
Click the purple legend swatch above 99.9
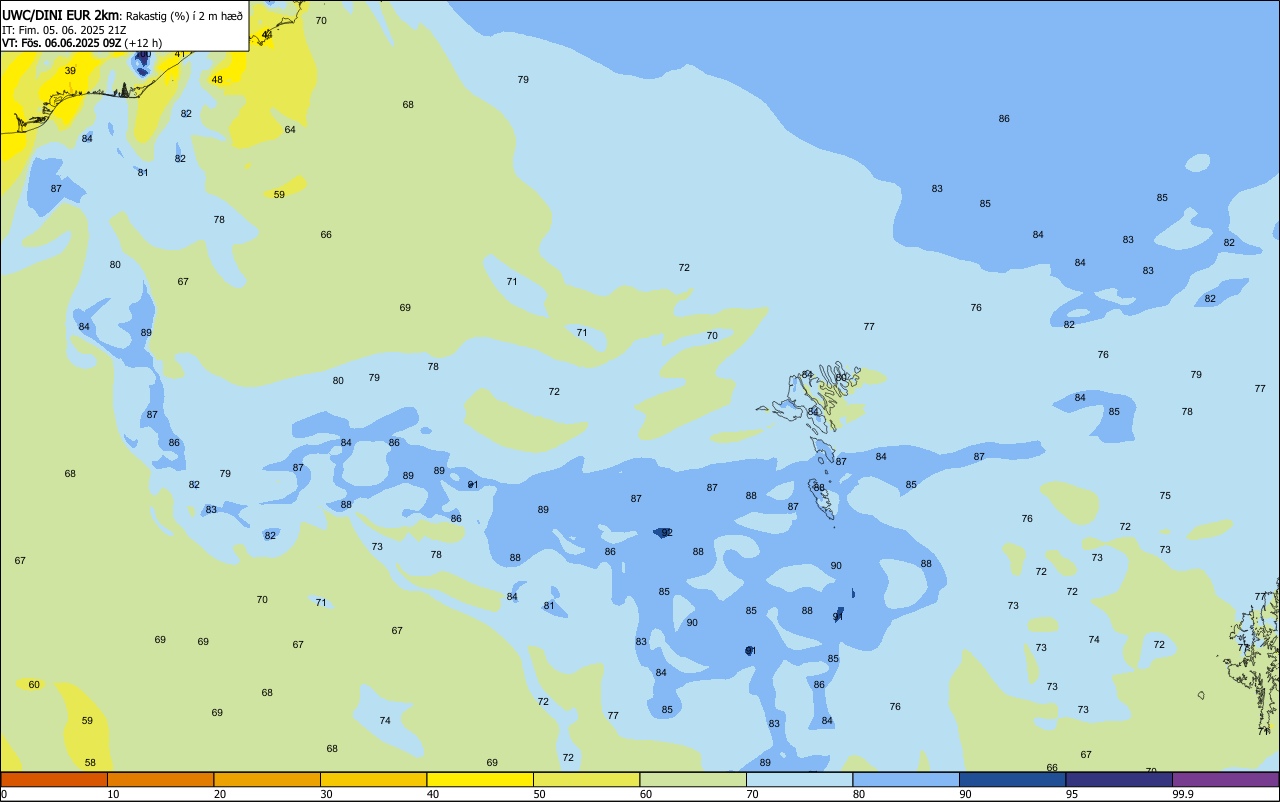(x=1226, y=779)
